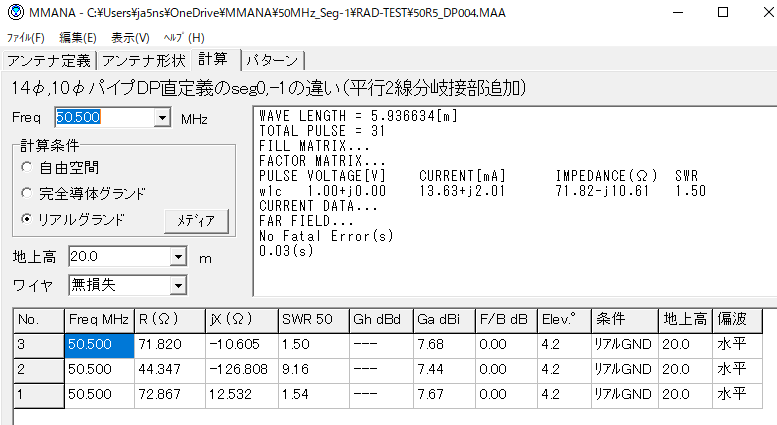Switch to アンテナ定義 tab
Image resolution: width=777 pixels, height=425 pixels.
(x=49, y=60)
